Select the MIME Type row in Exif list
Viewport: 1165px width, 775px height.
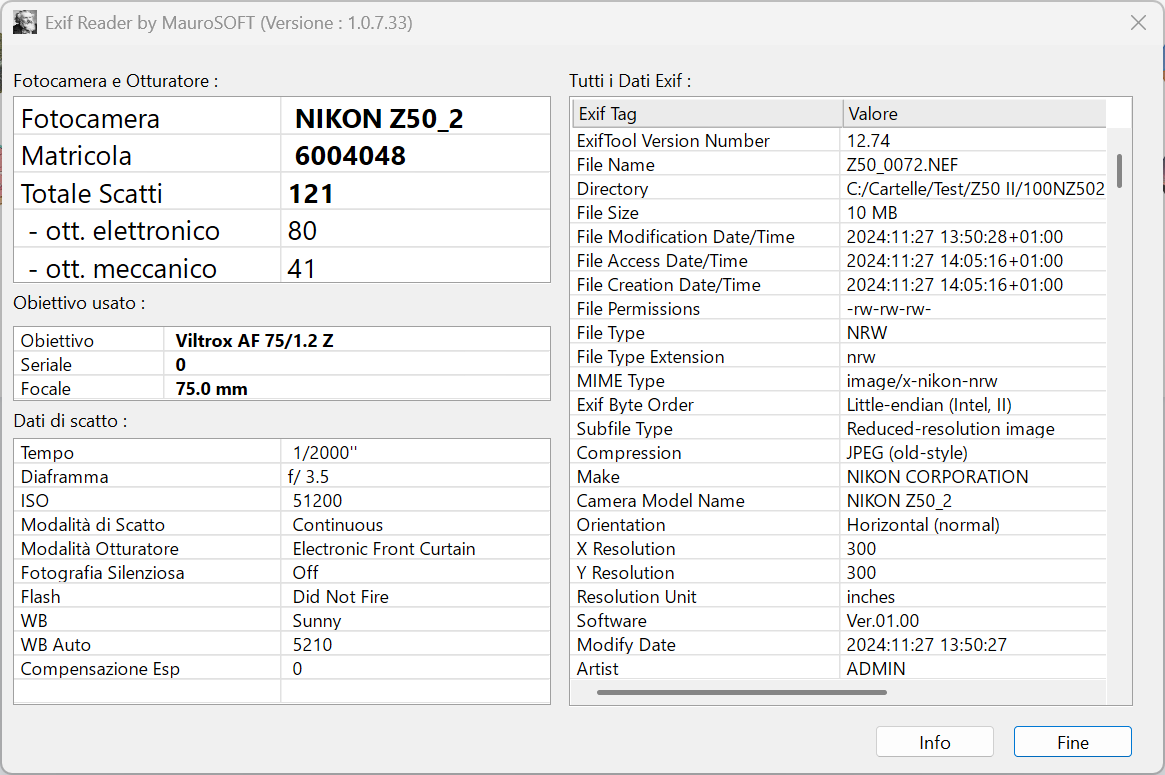coord(839,380)
